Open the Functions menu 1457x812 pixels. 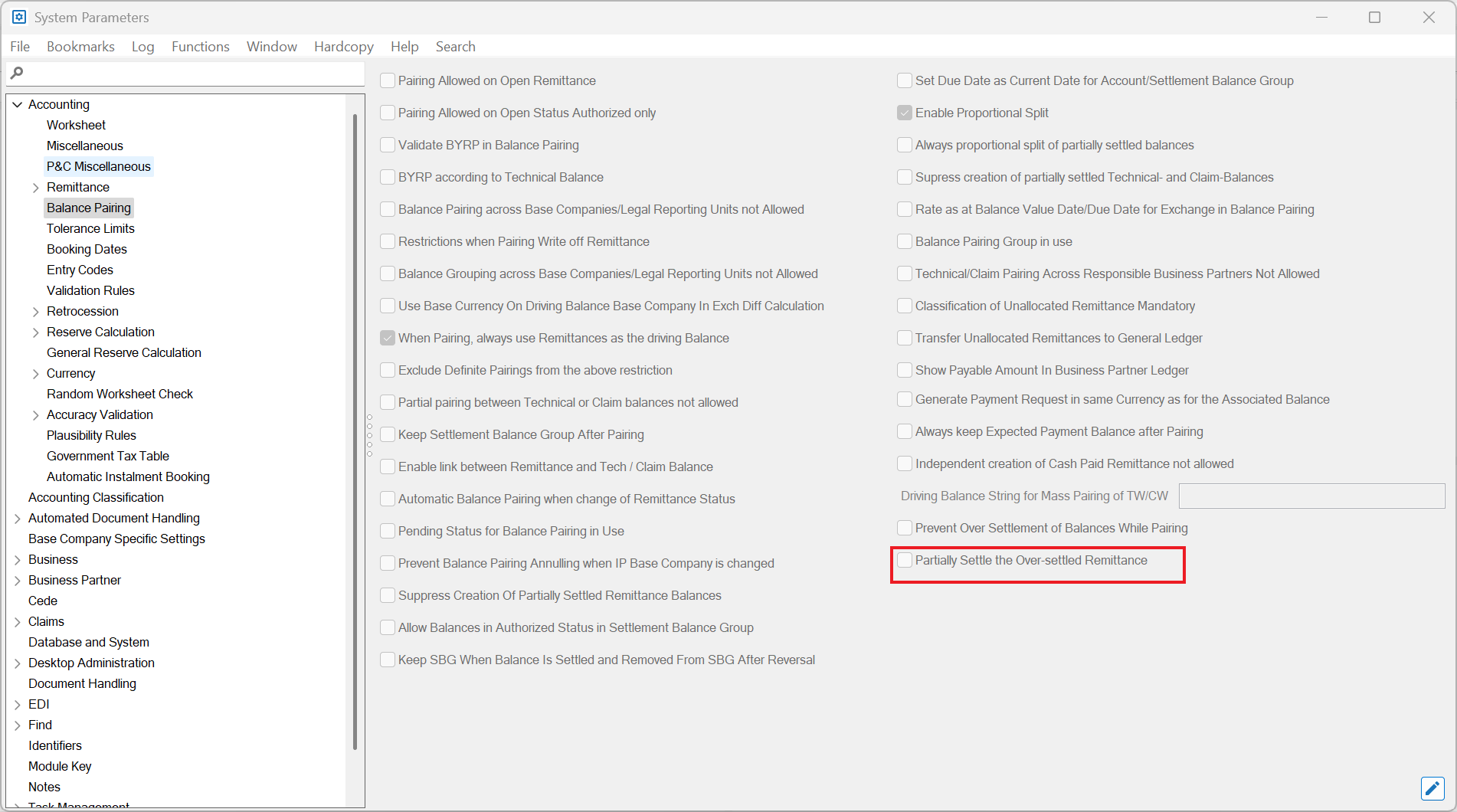pyautogui.click(x=200, y=47)
